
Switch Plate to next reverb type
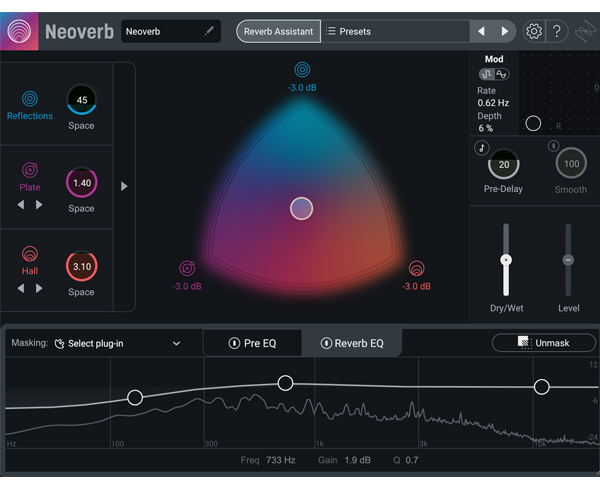(39, 205)
